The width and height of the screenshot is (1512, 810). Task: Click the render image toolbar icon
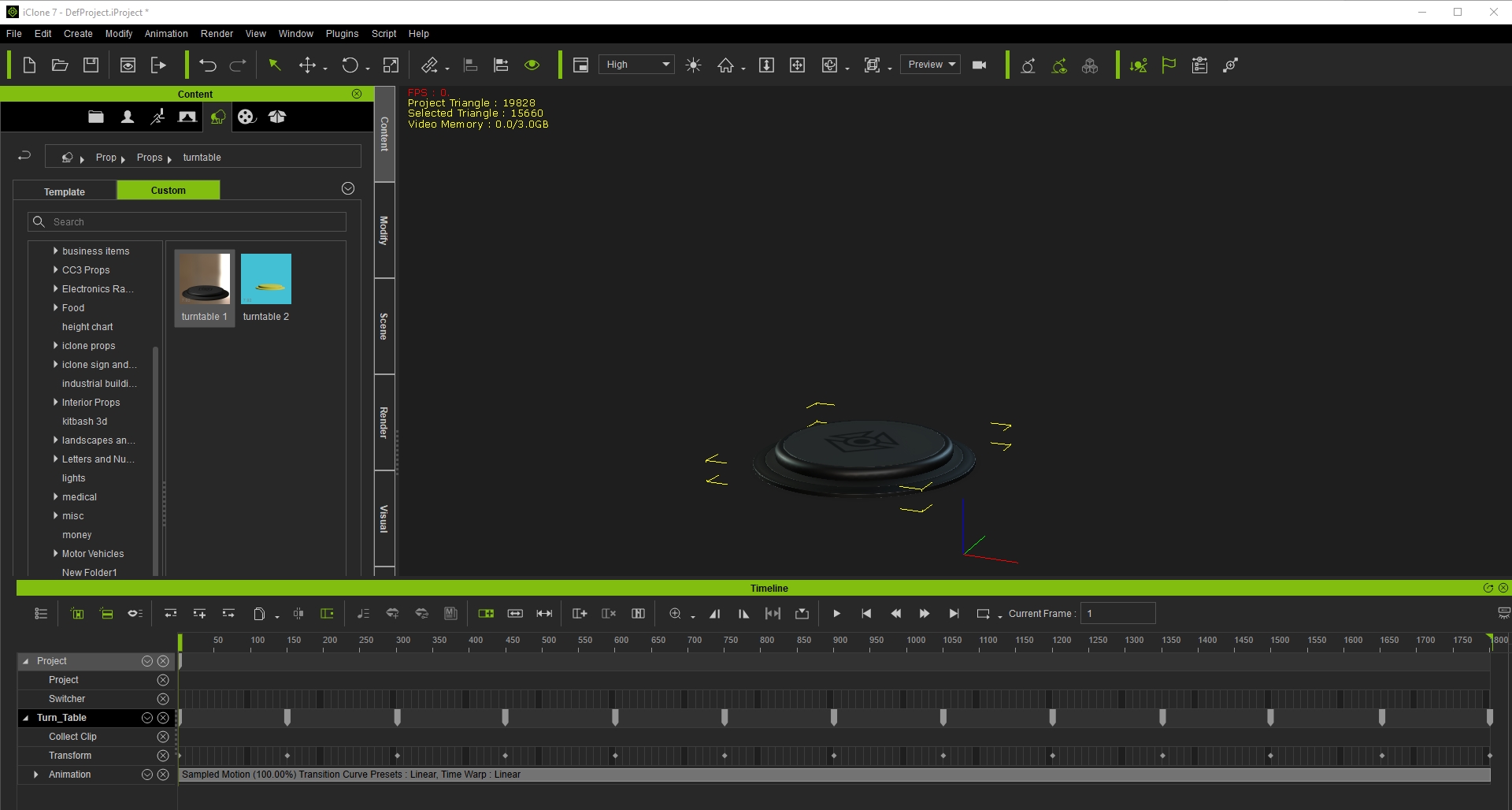[128, 65]
